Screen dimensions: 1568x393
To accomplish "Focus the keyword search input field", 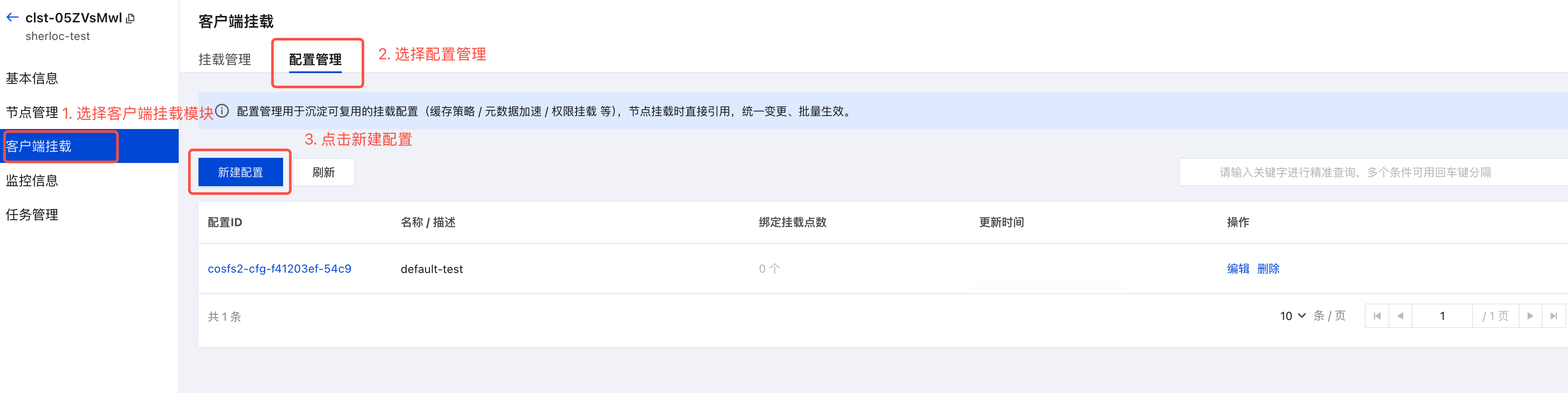I will (x=1373, y=172).
